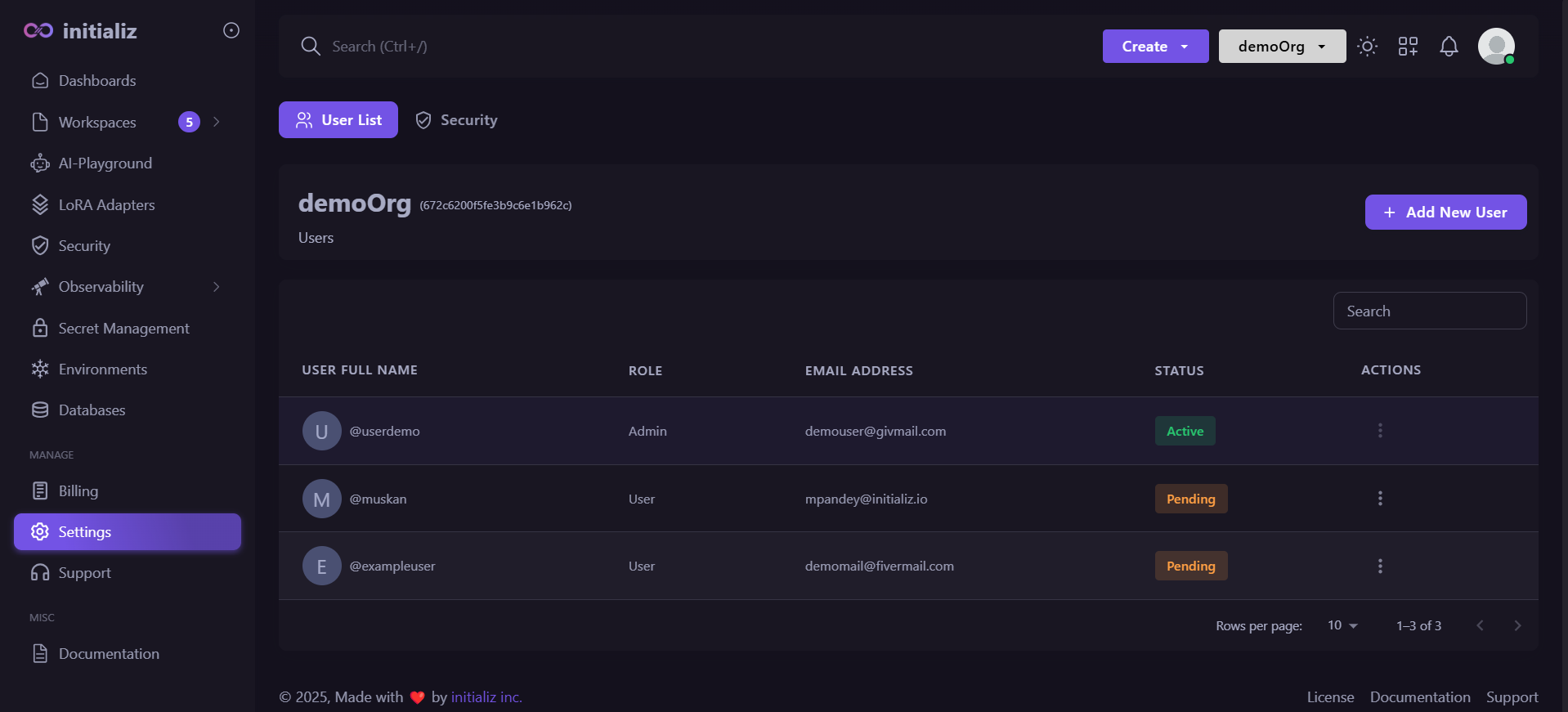
Task: Select the User List tab
Action: [x=338, y=120]
